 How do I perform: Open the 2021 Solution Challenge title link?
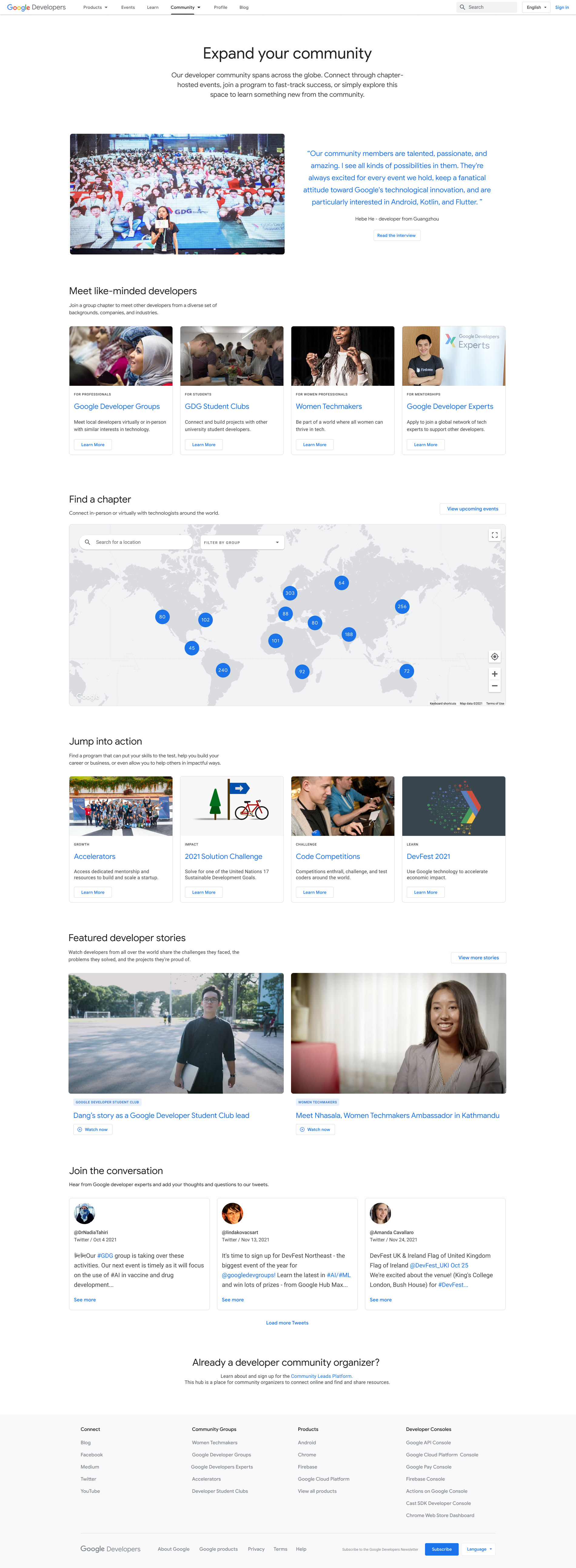tap(224, 856)
